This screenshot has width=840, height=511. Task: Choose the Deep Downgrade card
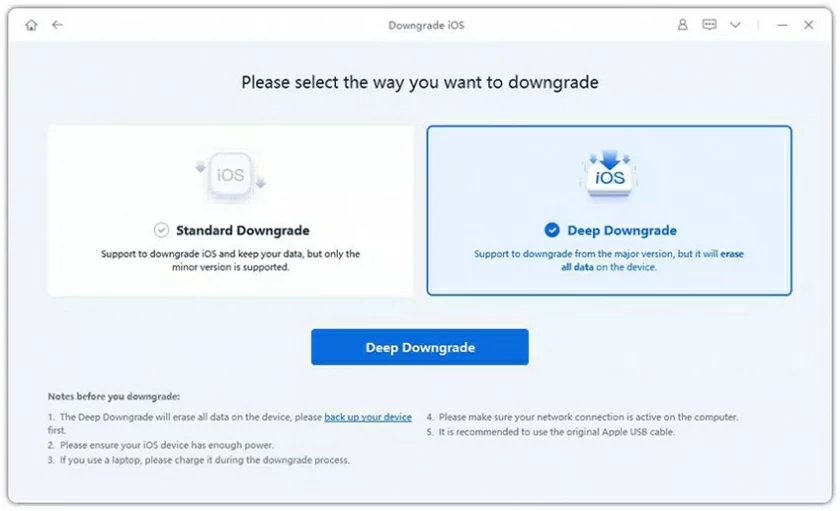[x=609, y=211]
